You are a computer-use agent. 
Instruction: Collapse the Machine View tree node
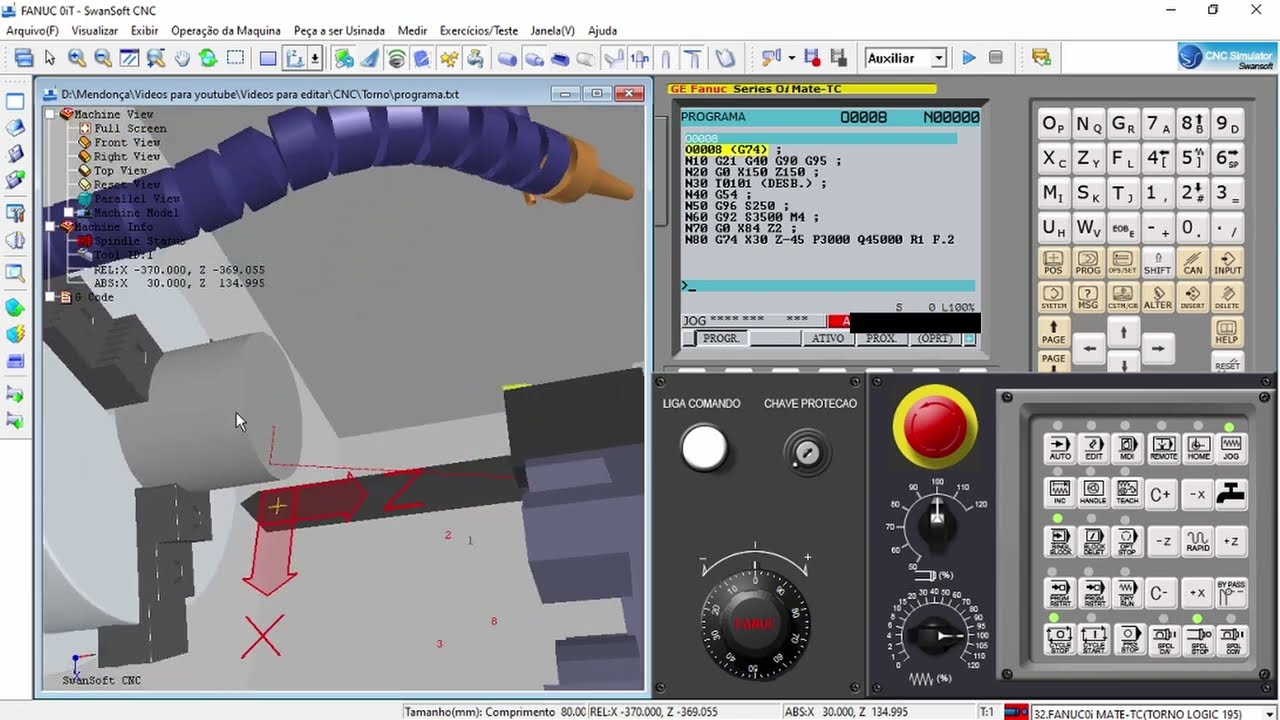click(x=50, y=114)
